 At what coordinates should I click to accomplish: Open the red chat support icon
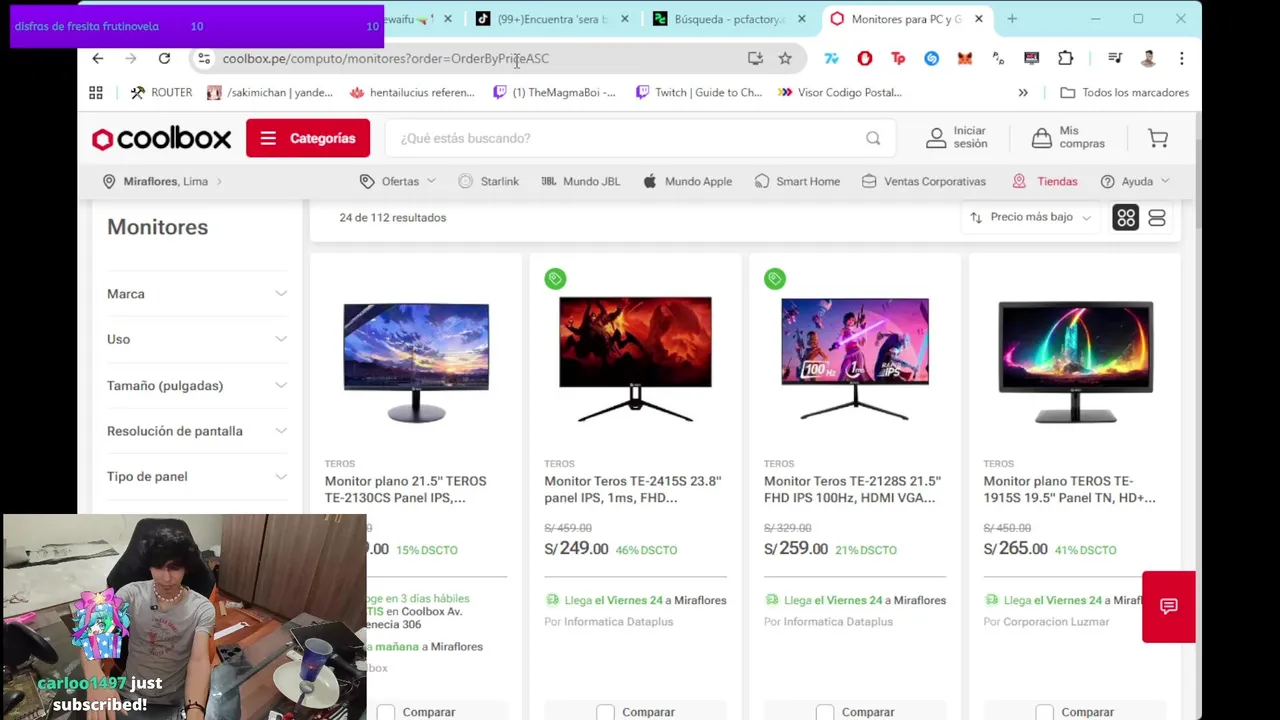tap(1168, 606)
